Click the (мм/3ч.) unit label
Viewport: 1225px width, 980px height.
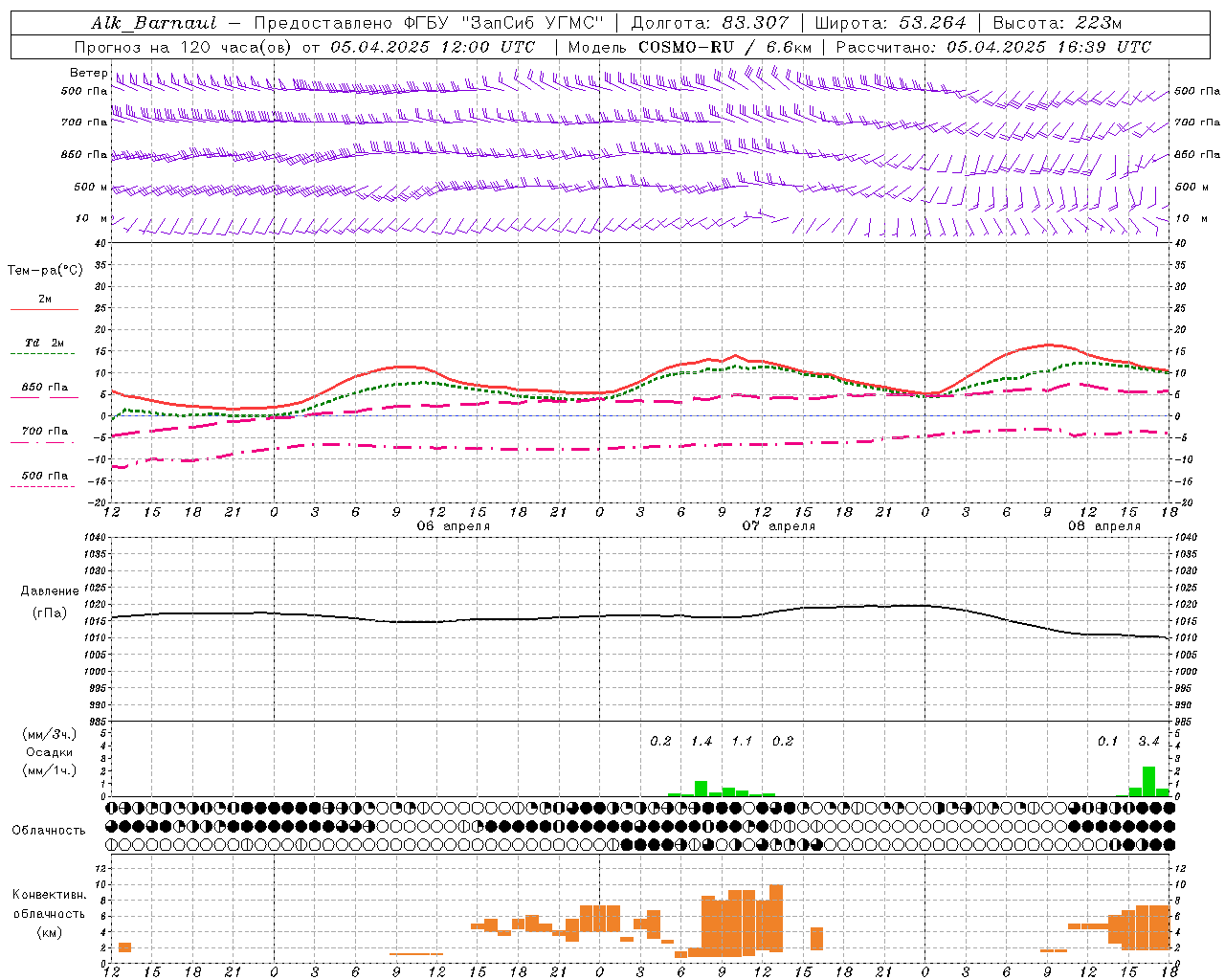pyautogui.click(x=50, y=735)
